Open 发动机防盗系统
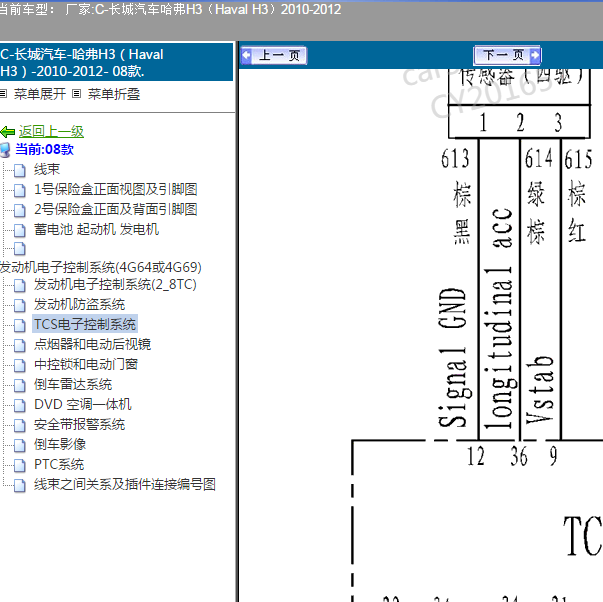This screenshot has height=602, width=603. (79, 305)
